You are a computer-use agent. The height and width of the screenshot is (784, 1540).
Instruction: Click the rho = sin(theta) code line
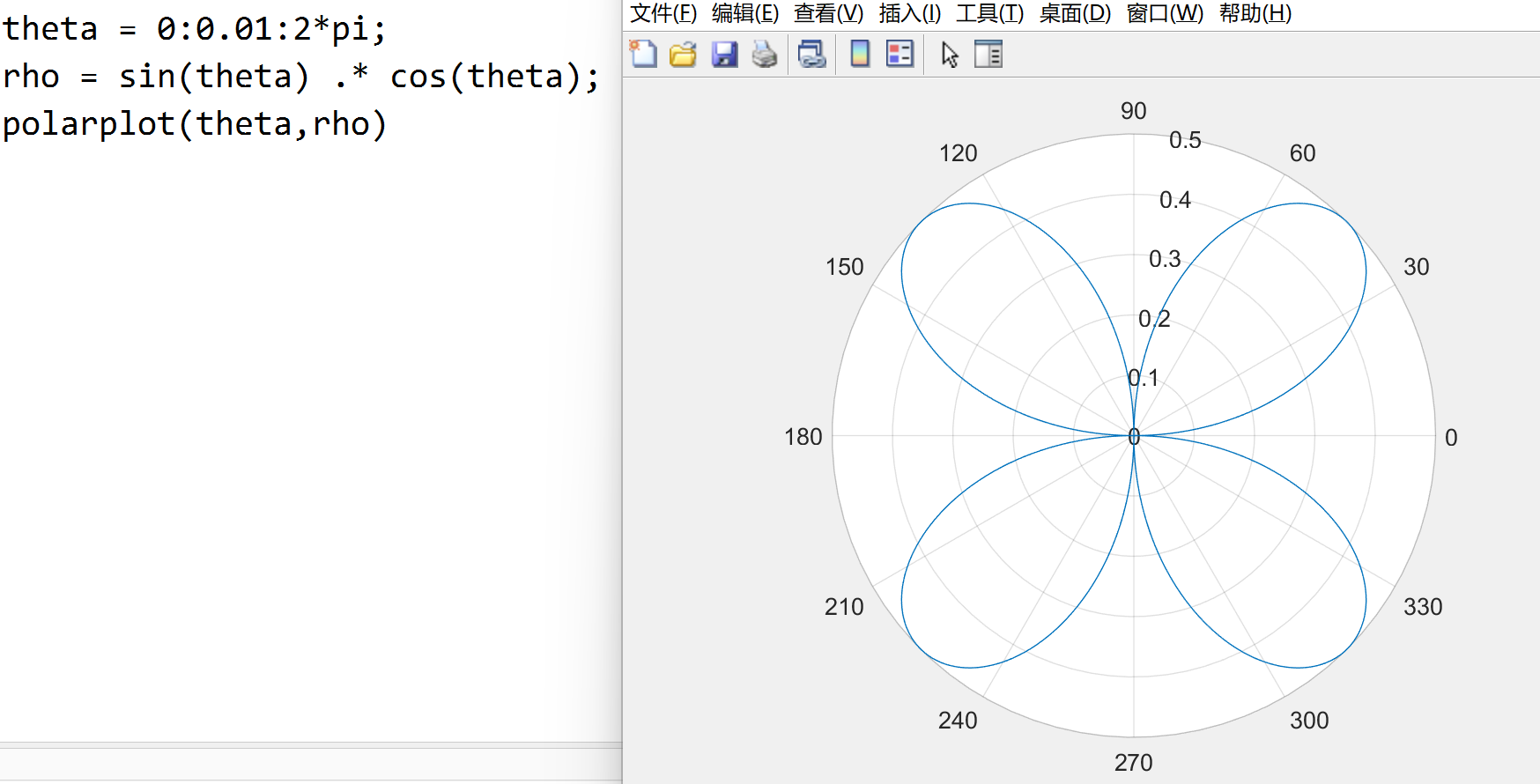301,77
